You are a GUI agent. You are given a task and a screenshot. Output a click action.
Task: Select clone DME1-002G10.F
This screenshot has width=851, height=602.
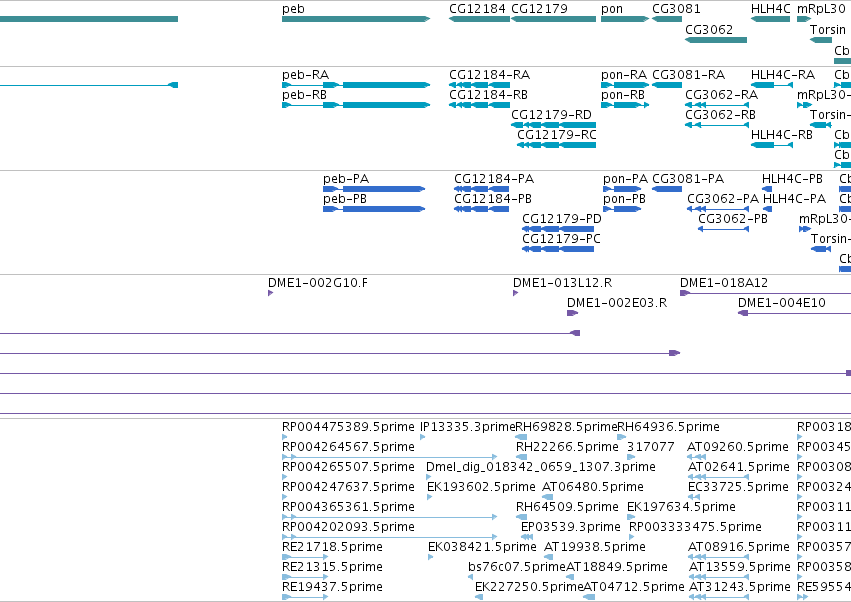[x=270, y=293]
